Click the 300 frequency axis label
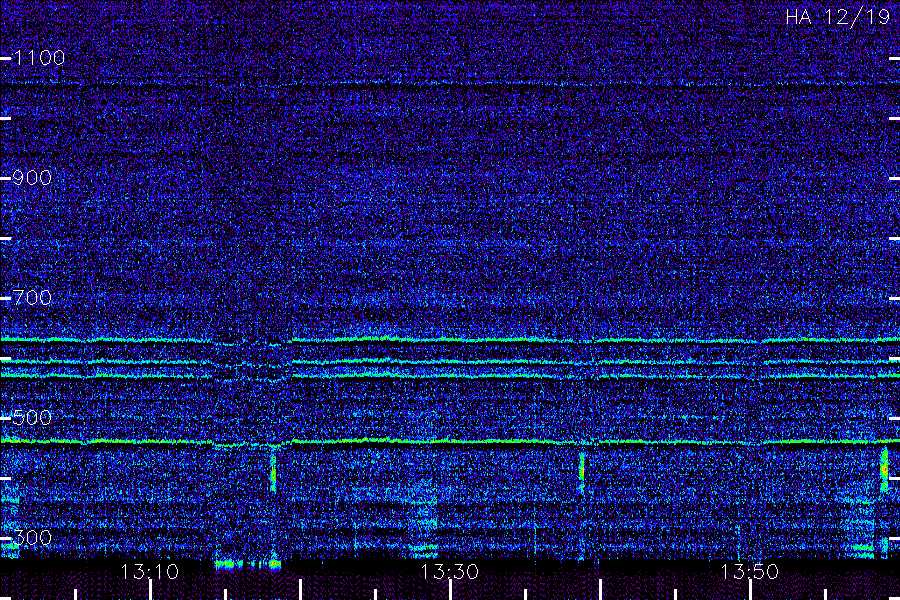This screenshot has height=600, width=900. coord(32,538)
